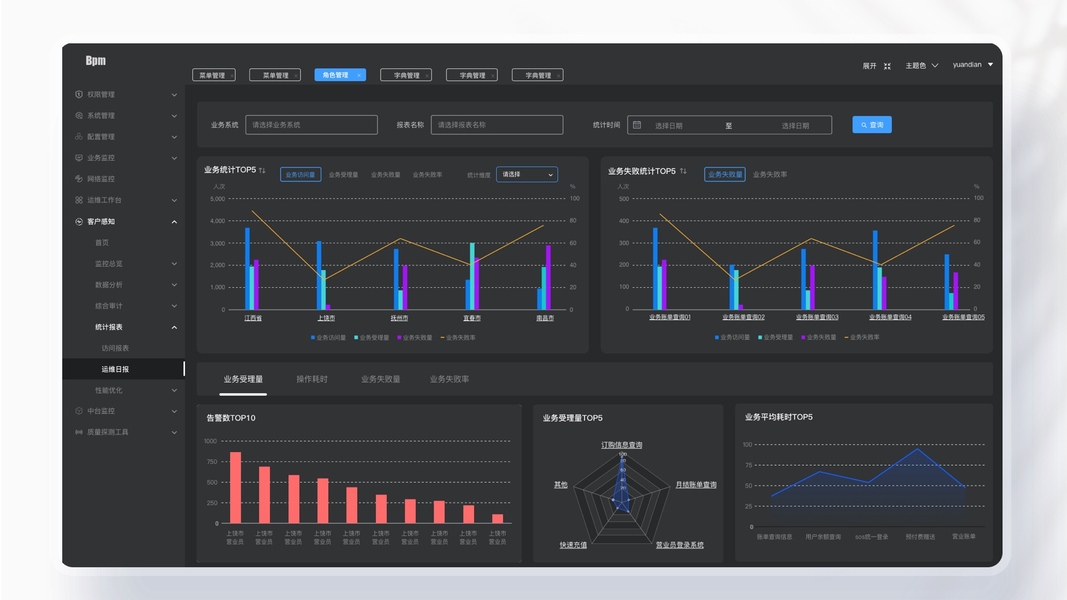Click the end 选择日期 date field

(795, 126)
